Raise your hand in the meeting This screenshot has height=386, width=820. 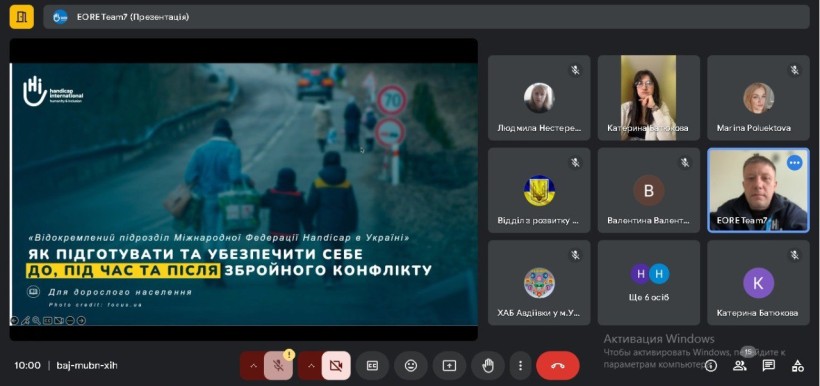coord(488,366)
